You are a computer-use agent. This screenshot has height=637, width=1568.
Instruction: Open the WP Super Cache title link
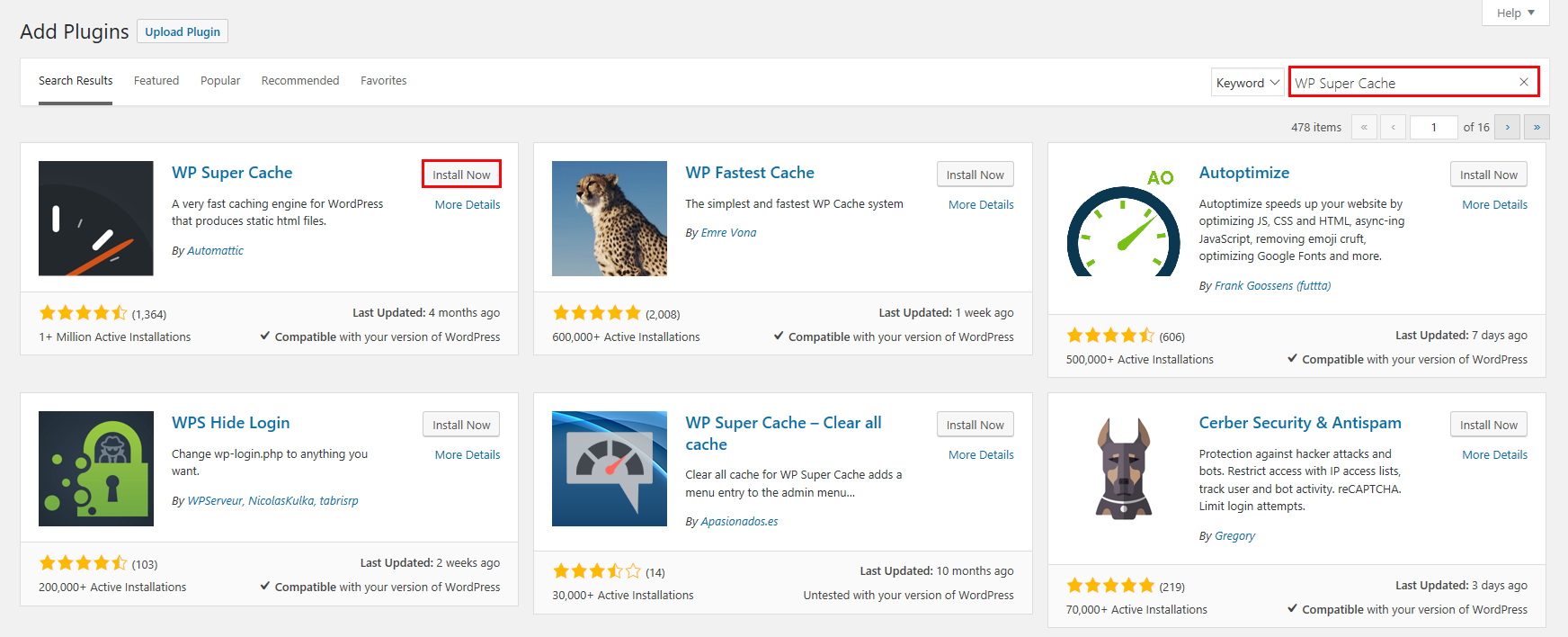232,173
